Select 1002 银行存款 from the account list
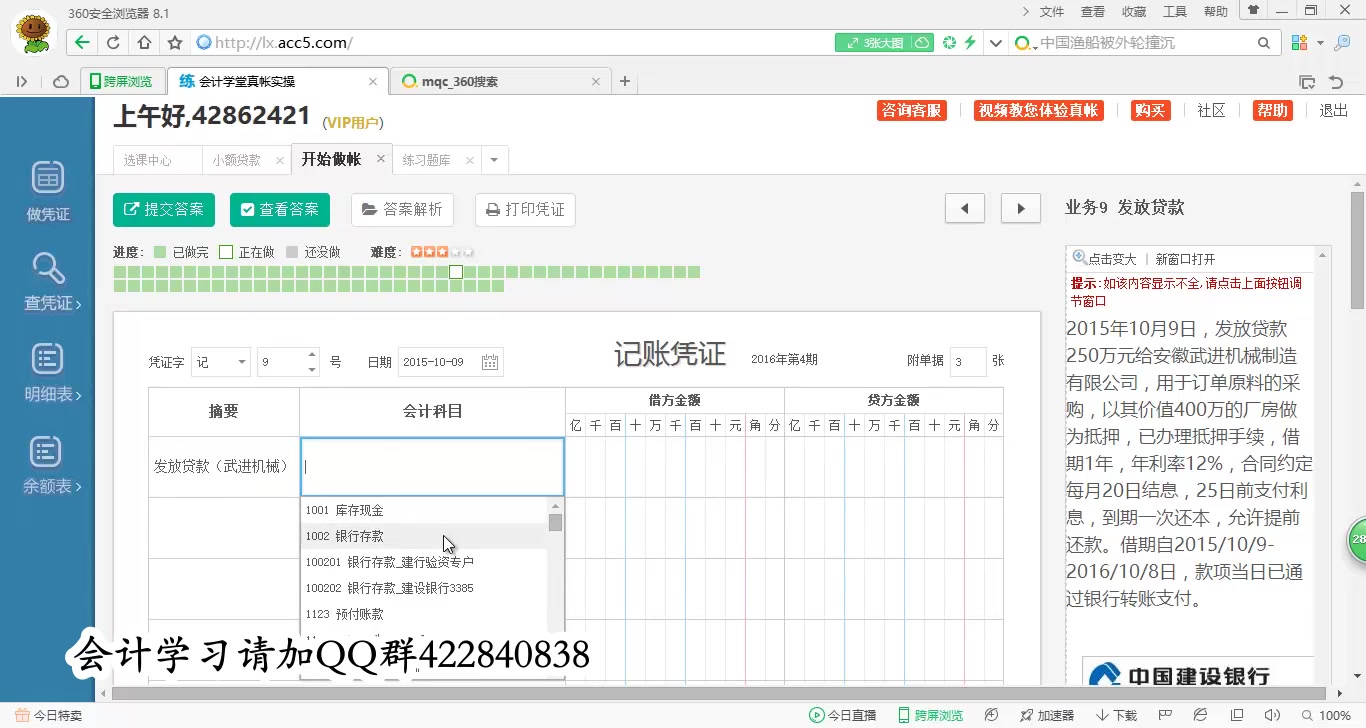The image size is (1366, 728). tap(345, 536)
